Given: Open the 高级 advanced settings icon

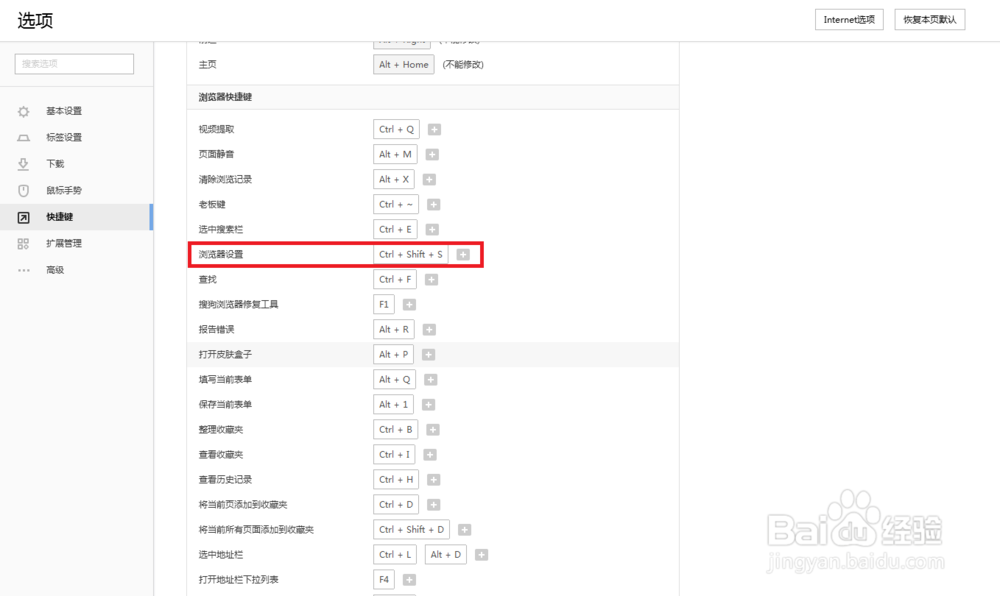Looking at the screenshot, I should tap(22, 269).
